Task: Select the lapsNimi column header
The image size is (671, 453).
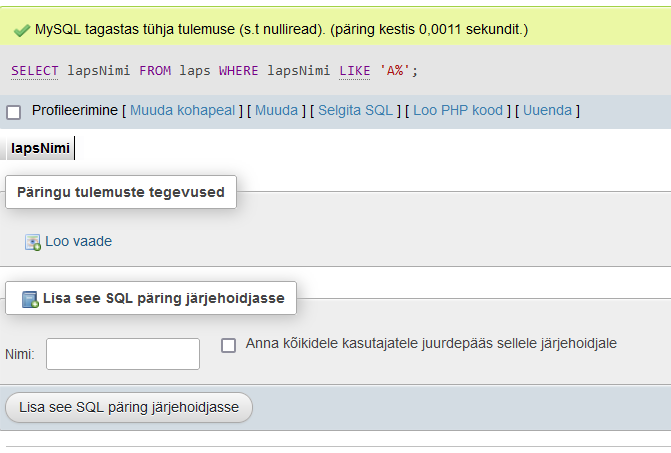Action: pos(40,148)
